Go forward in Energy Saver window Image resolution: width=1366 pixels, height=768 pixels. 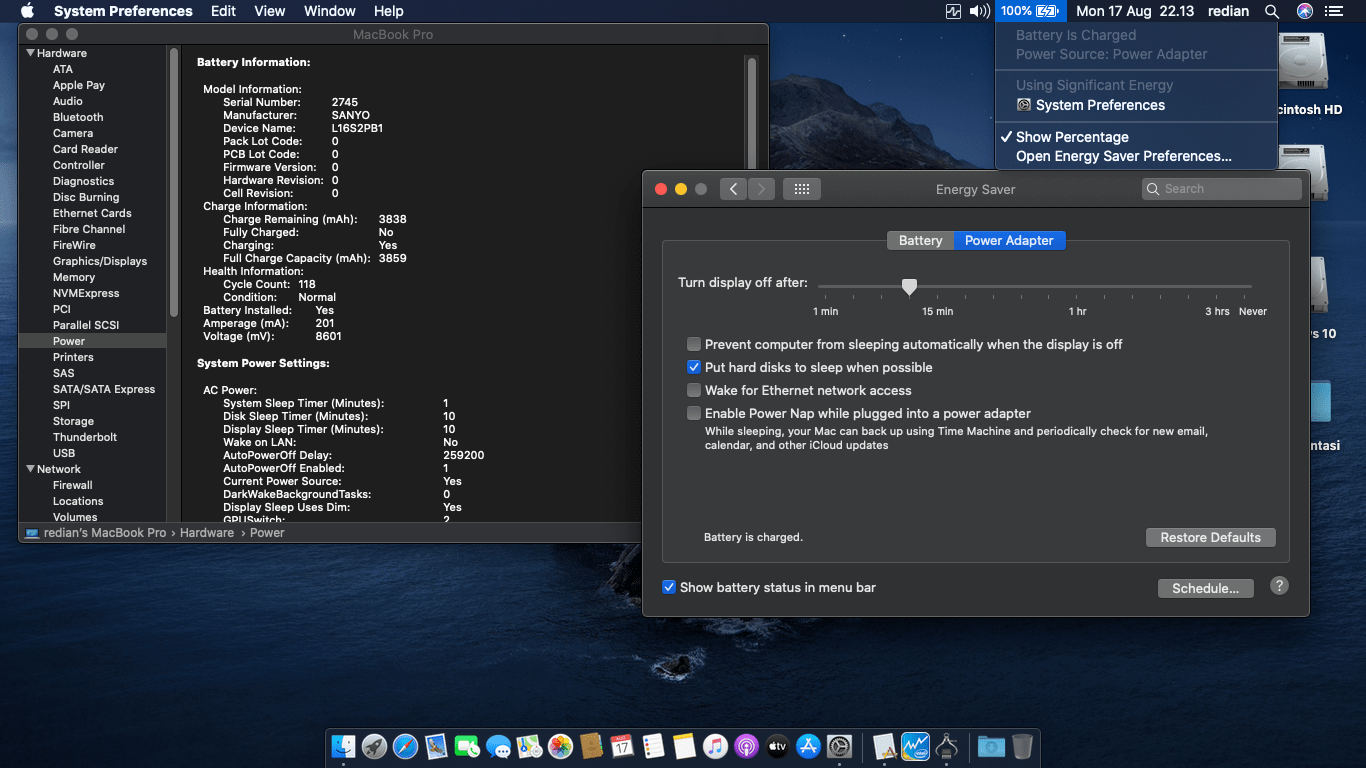tap(762, 189)
